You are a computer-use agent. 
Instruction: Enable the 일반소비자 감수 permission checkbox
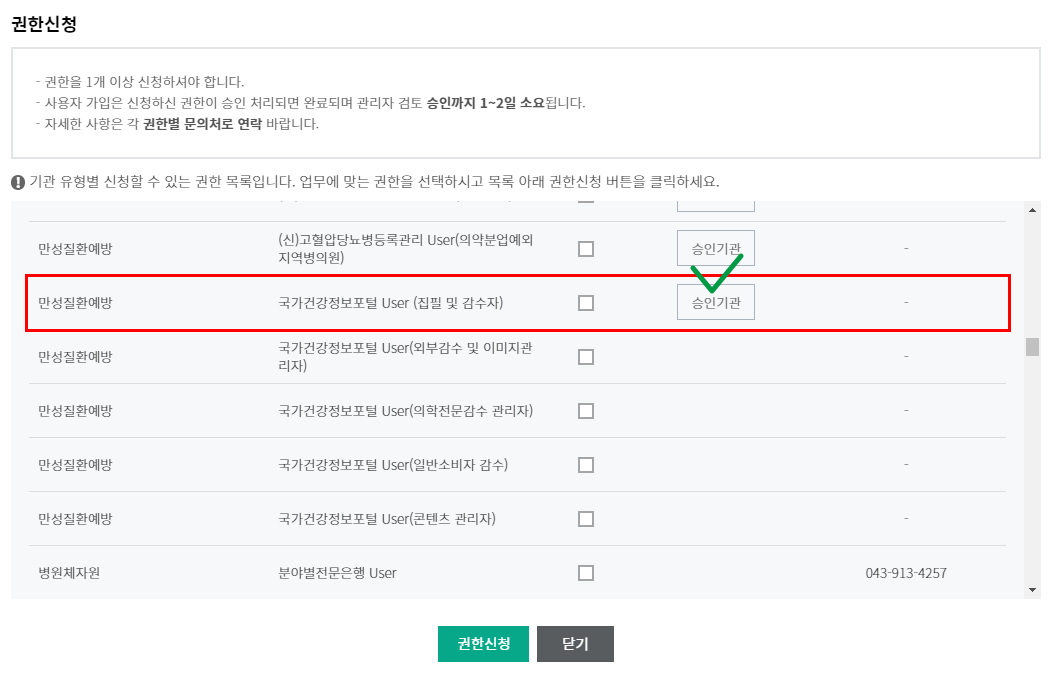point(586,465)
